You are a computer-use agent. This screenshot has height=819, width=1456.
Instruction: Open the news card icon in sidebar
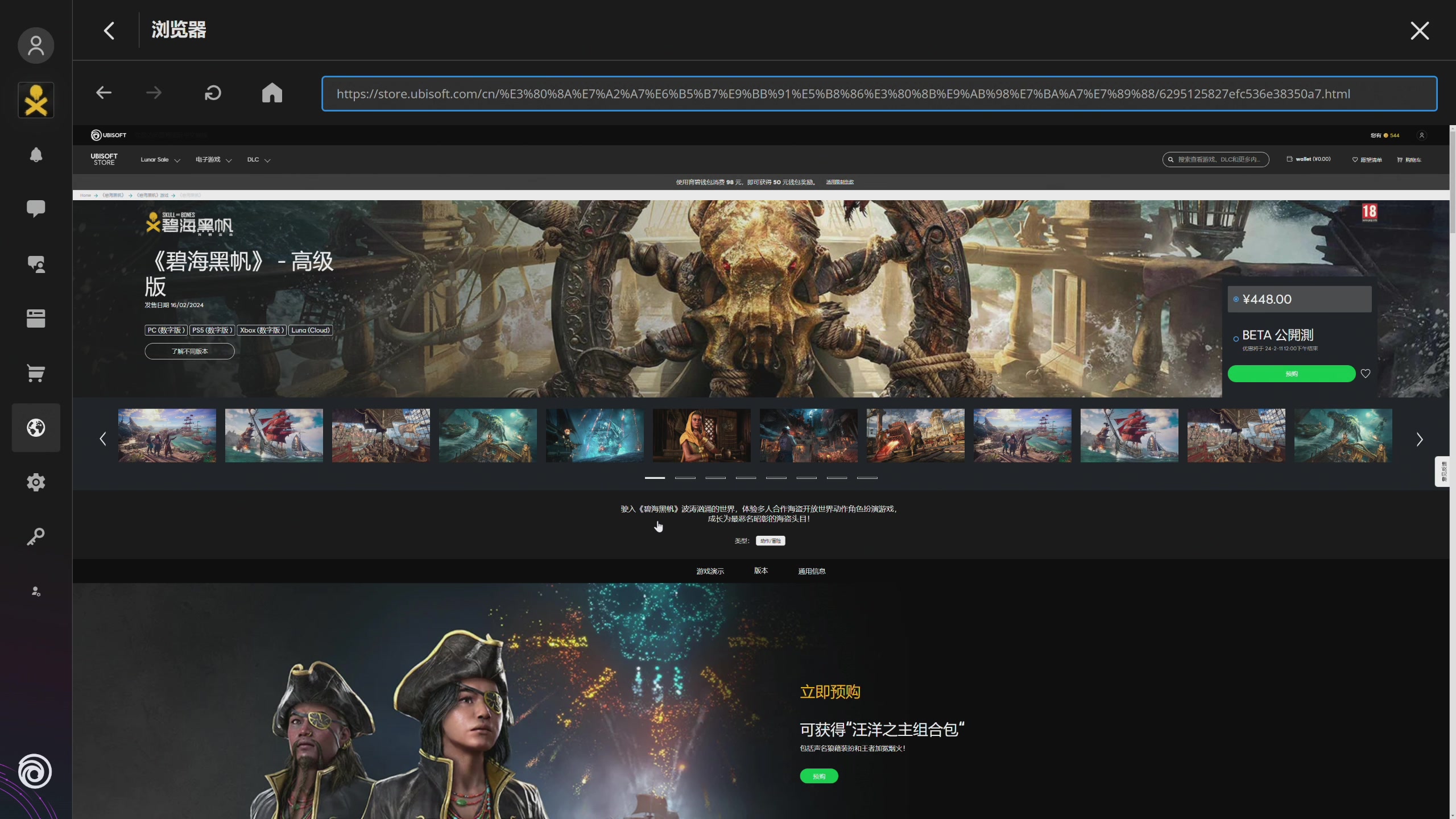[36, 318]
